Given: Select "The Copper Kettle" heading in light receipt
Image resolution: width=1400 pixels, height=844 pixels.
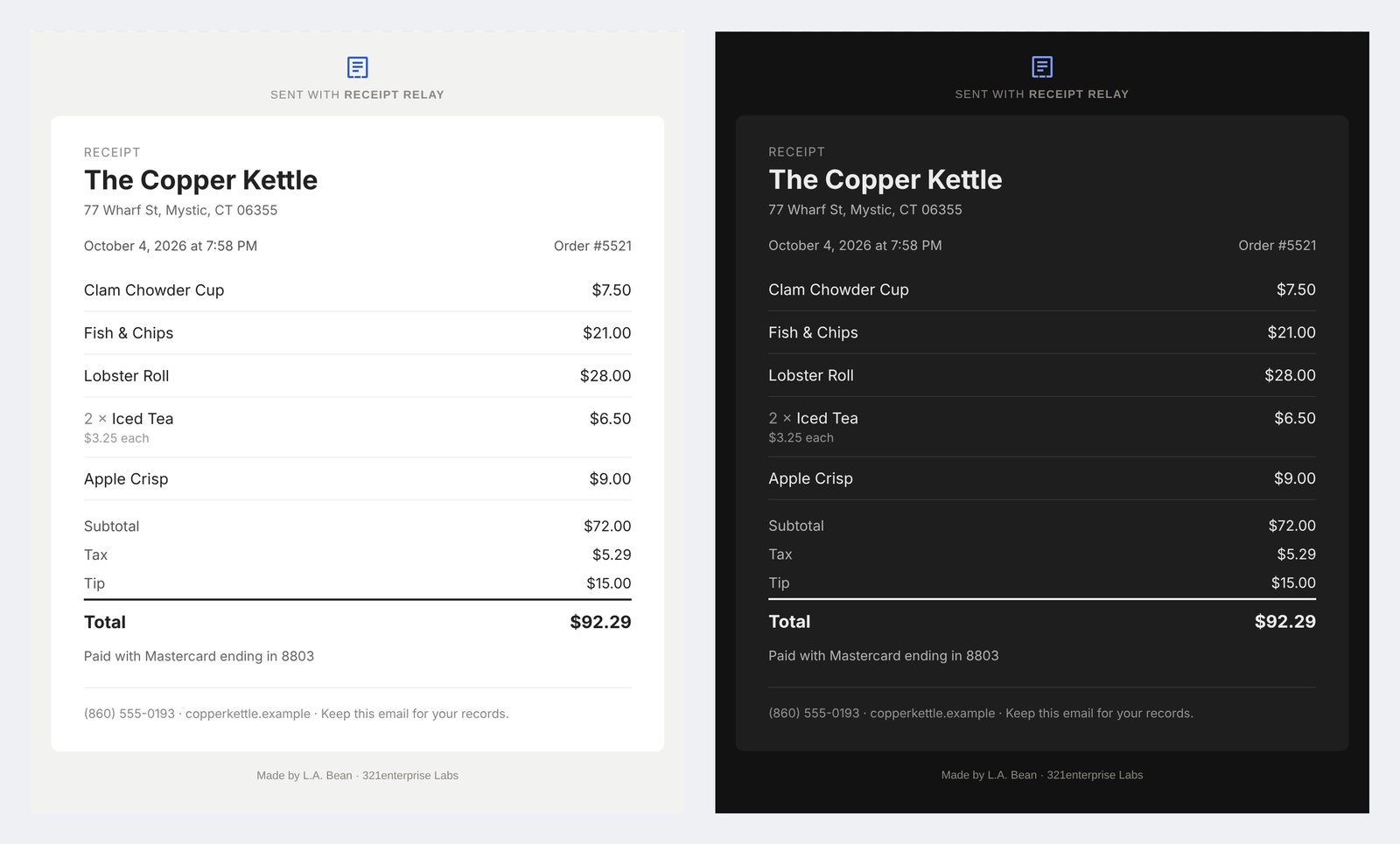Looking at the screenshot, I should [200, 180].
